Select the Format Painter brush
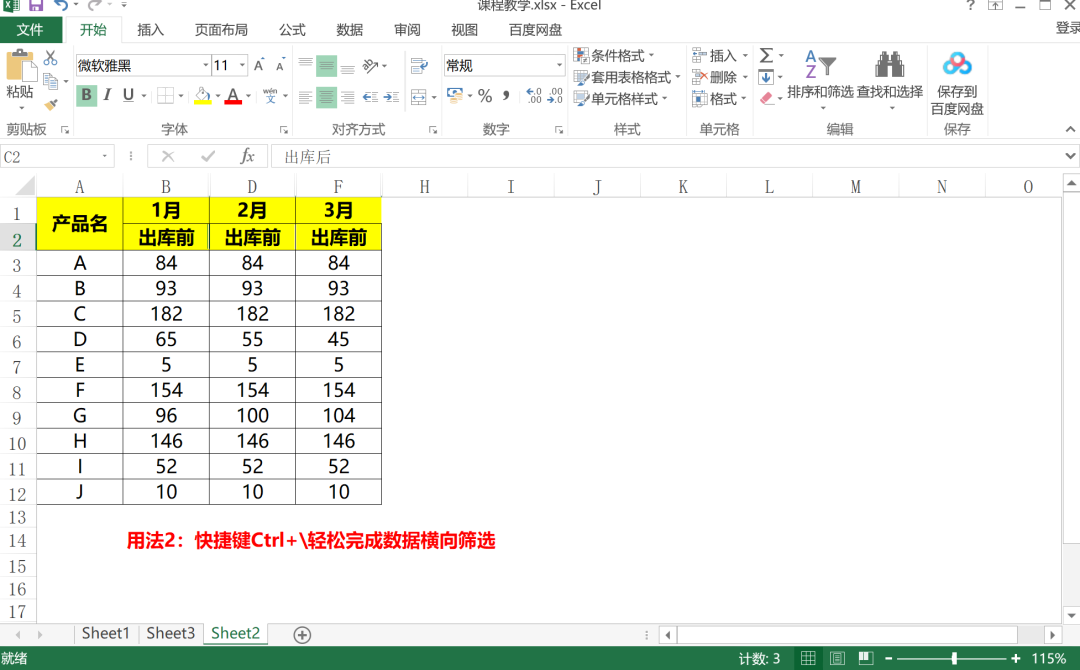Screen dimensions: 1080x670 (50, 104)
